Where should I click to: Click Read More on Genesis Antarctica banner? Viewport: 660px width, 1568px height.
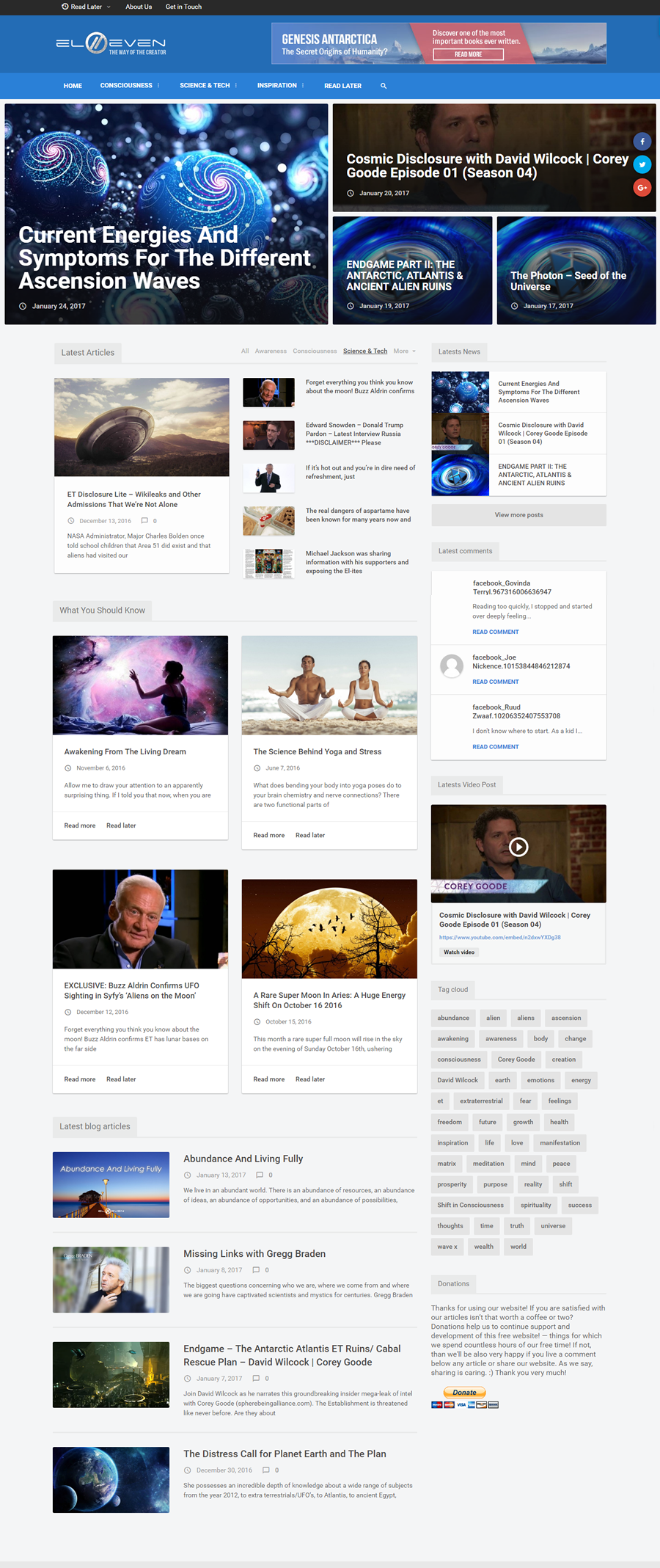pos(468,54)
